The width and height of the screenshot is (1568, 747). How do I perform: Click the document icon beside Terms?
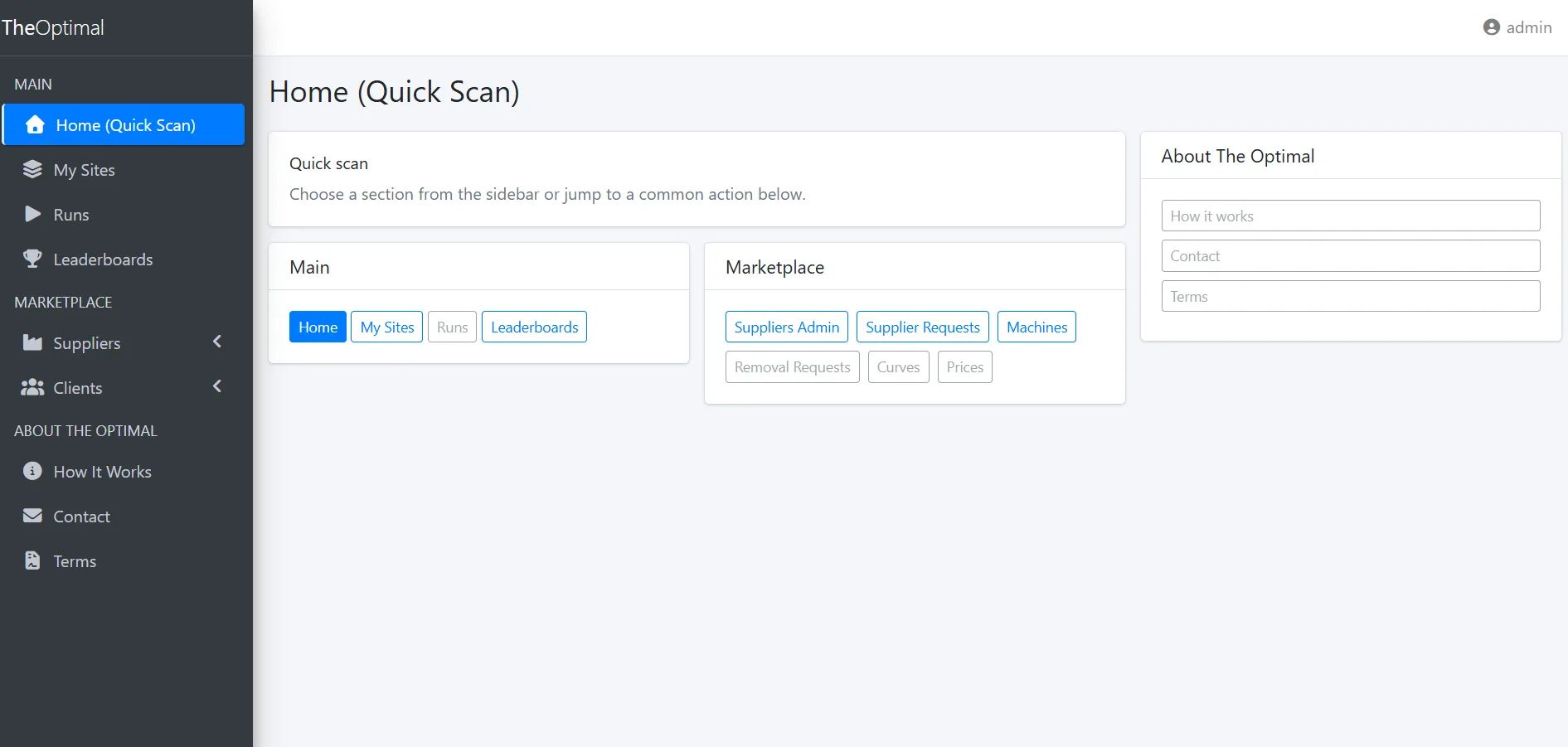tap(32, 561)
